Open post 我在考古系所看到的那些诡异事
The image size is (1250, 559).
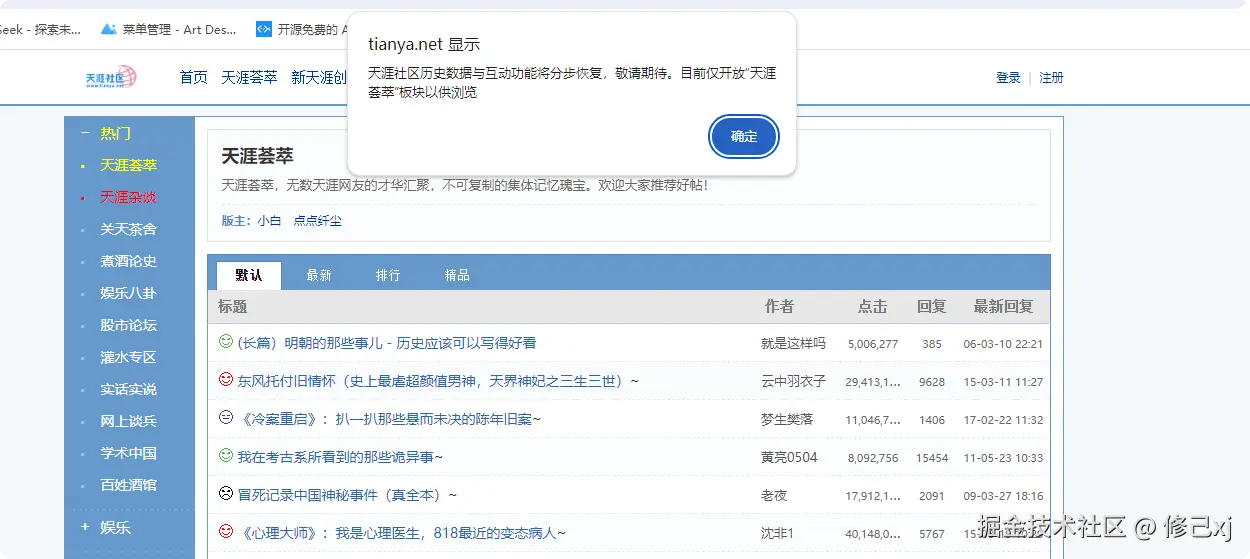pyautogui.click(x=340, y=457)
